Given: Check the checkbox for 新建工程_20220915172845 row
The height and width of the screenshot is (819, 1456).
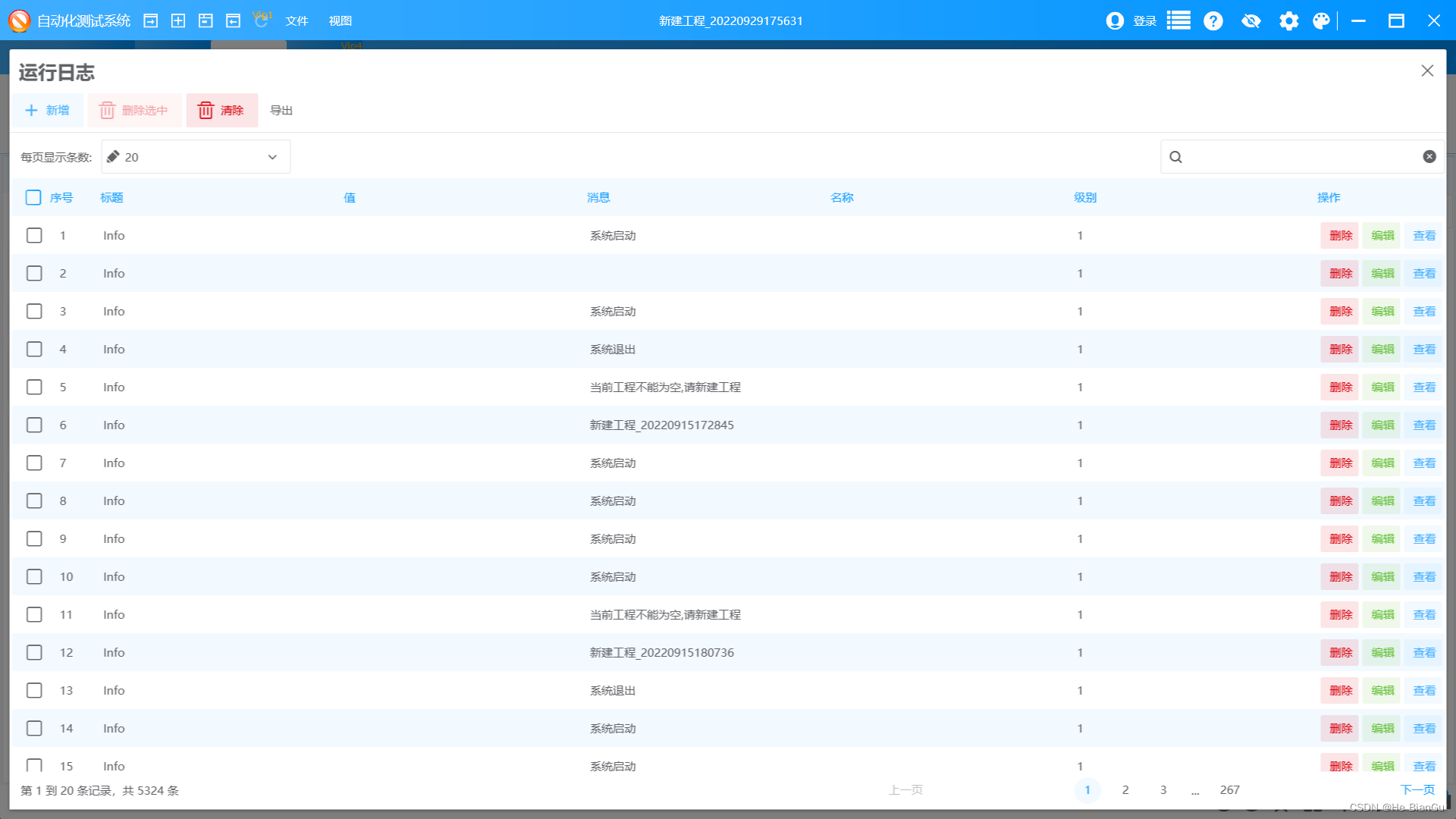Looking at the screenshot, I should [x=33, y=425].
